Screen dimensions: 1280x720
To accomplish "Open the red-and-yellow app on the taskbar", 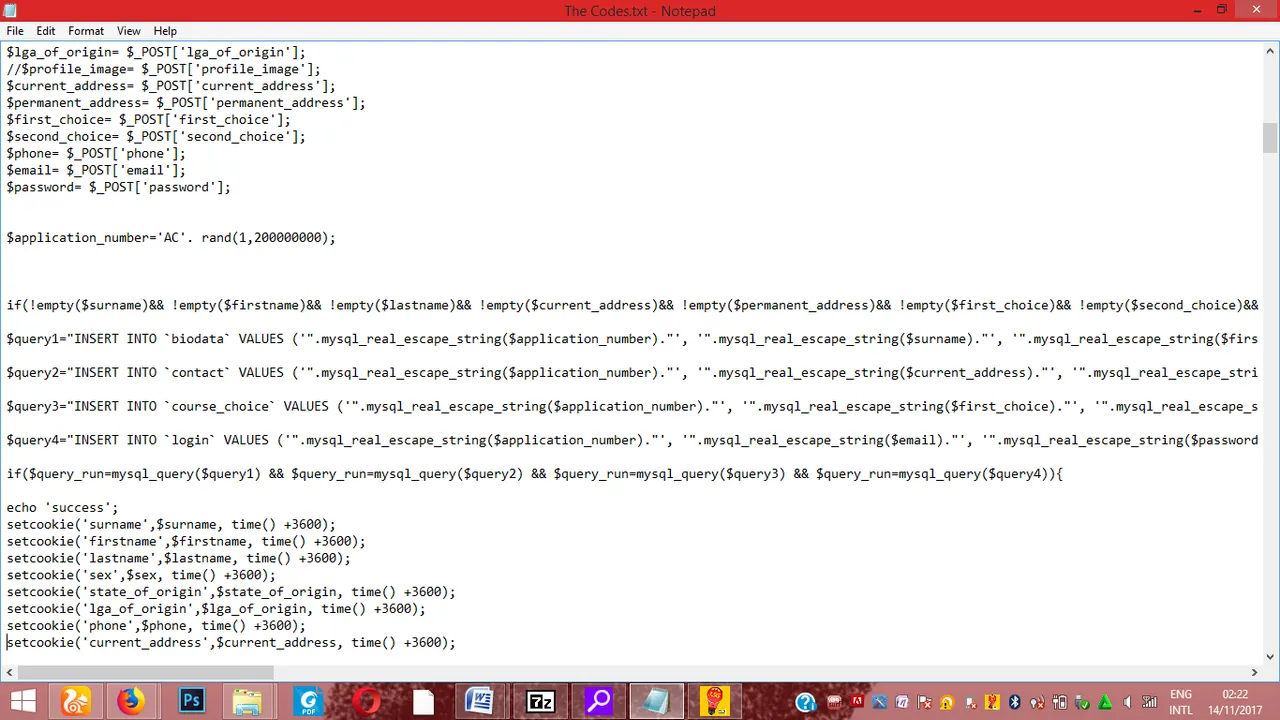I will coord(715,701).
